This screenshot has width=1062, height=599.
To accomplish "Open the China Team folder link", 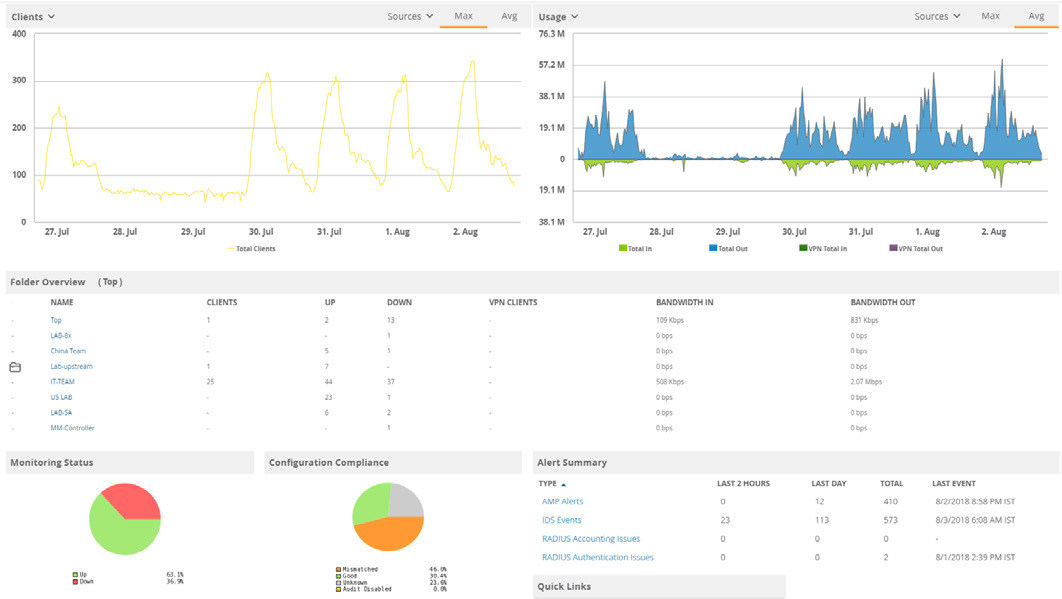I will [68, 351].
